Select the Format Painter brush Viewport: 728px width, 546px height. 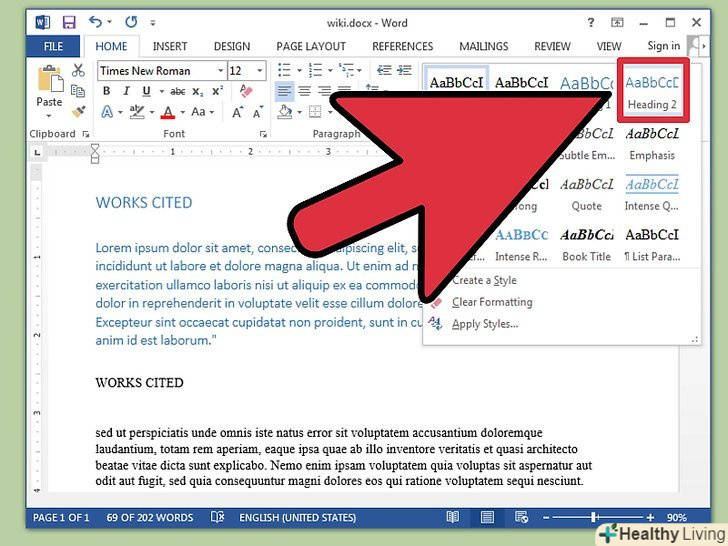point(78,111)
